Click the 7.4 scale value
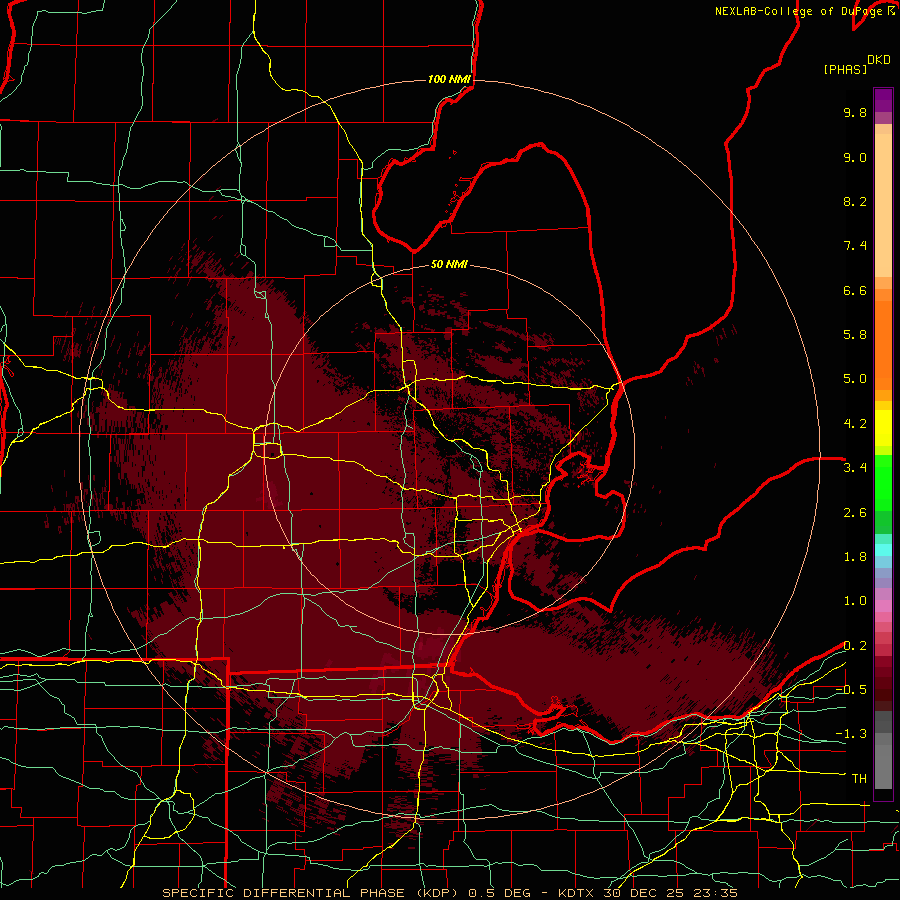 (x=855, y=246)
